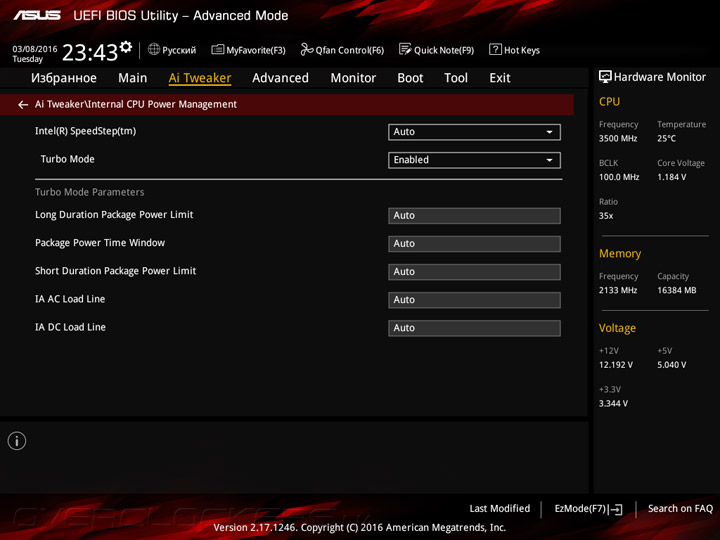Image resolution: width=720 pixels, height=540 pixels.
Task: Click the 1.184 V core voltage value
Action: point(671,177)
